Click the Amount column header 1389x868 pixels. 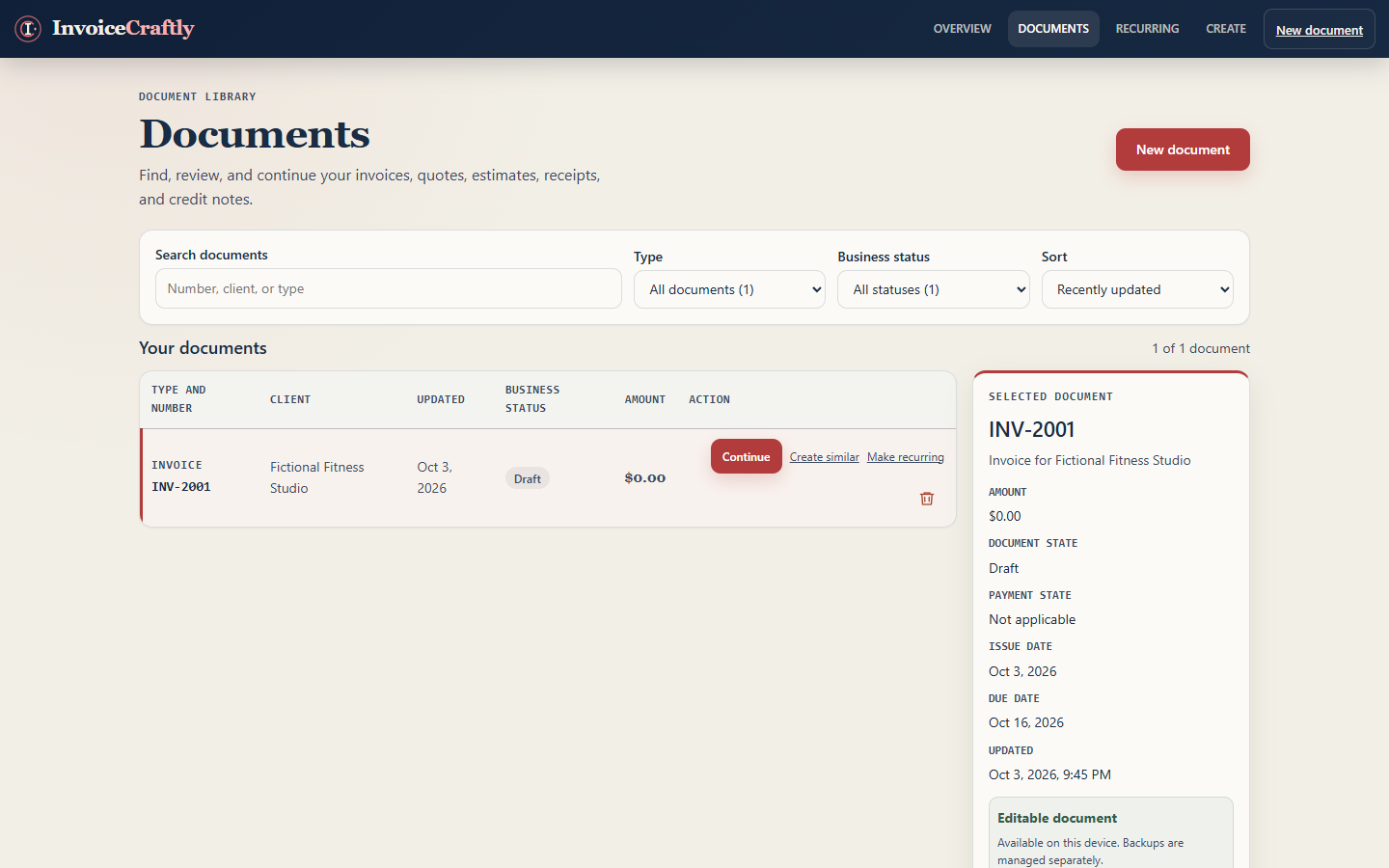(645, 399)
